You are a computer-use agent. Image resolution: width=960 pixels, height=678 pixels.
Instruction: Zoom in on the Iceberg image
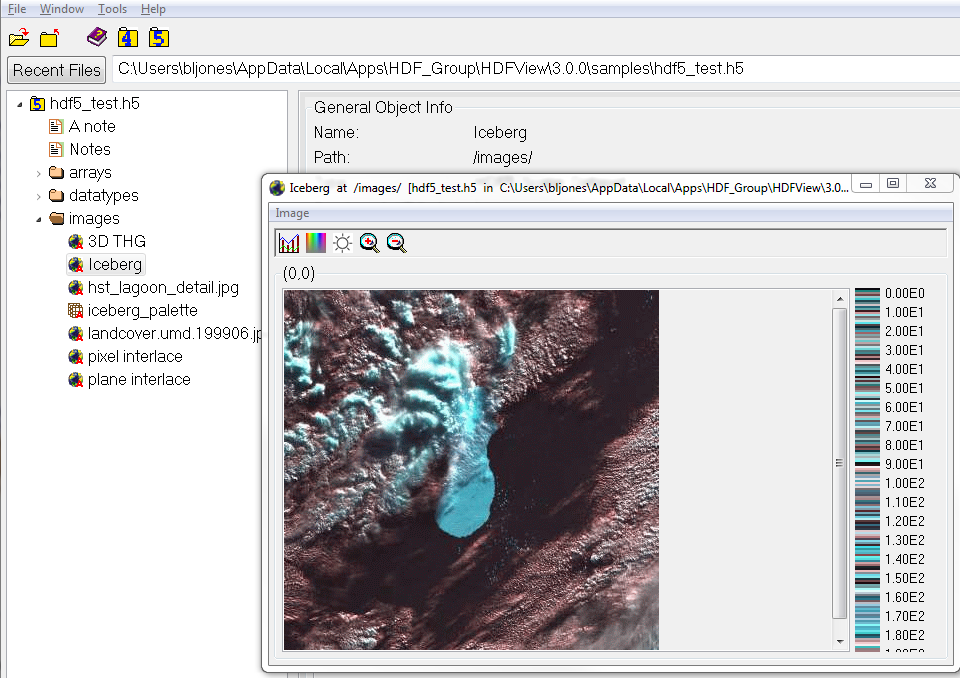coord(370,243)
